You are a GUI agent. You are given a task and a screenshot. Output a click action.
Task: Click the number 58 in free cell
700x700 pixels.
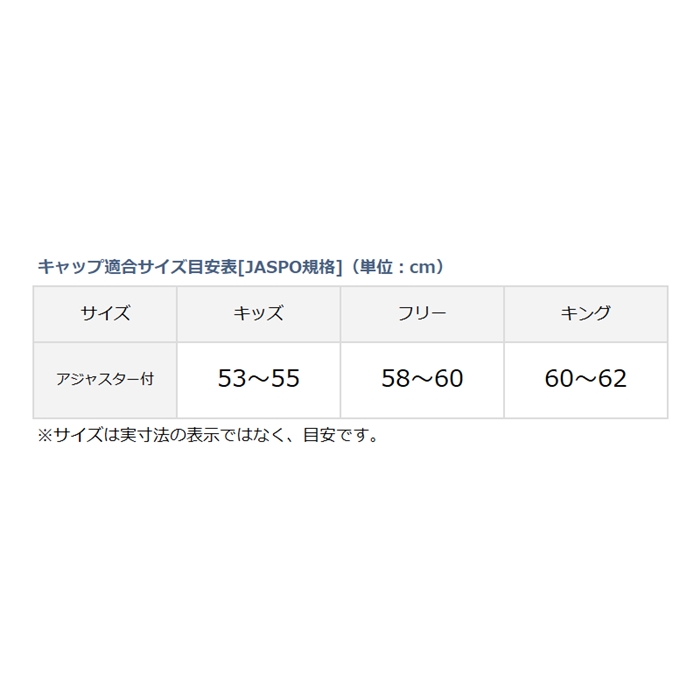point(395,379)
